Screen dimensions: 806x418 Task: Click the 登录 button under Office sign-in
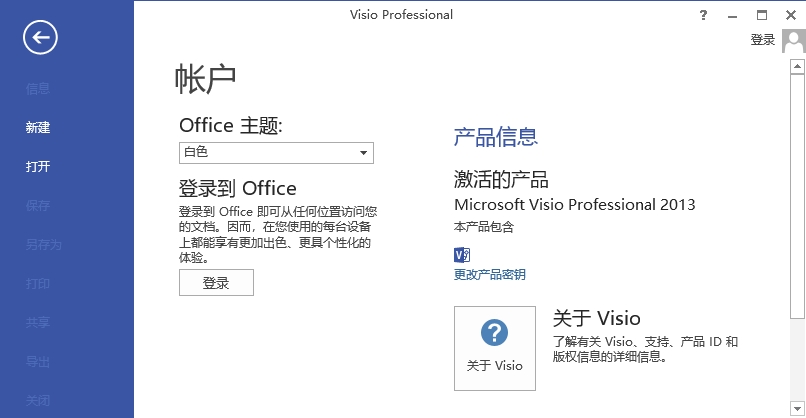[216, 283]
